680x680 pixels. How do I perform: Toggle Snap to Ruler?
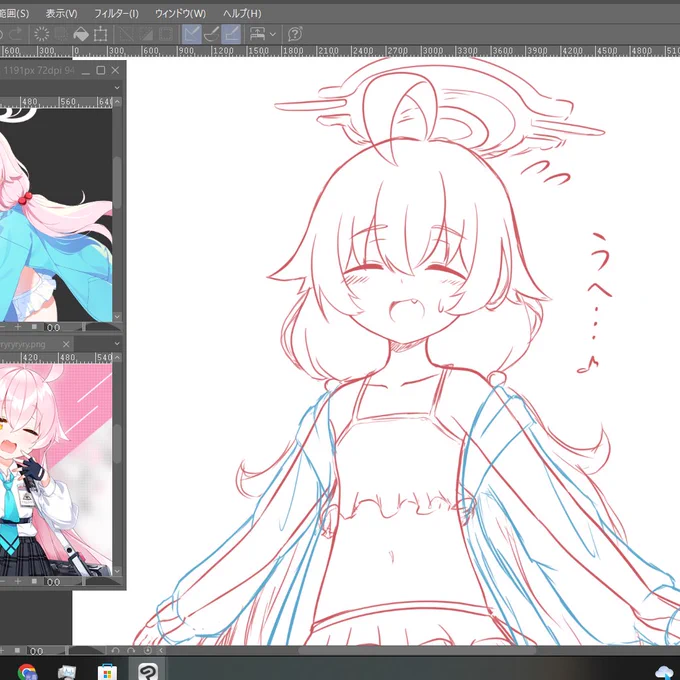point(191,34)
